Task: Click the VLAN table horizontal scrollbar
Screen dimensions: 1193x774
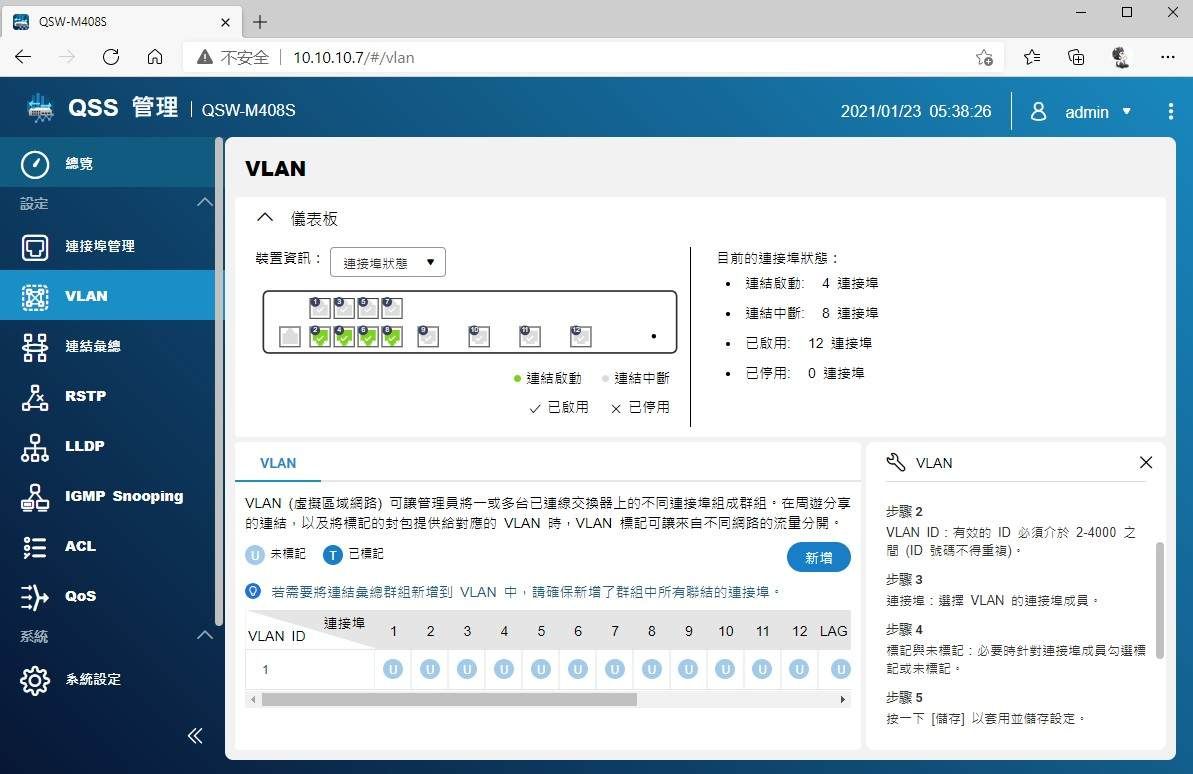Action: click(x=448, y=700)
